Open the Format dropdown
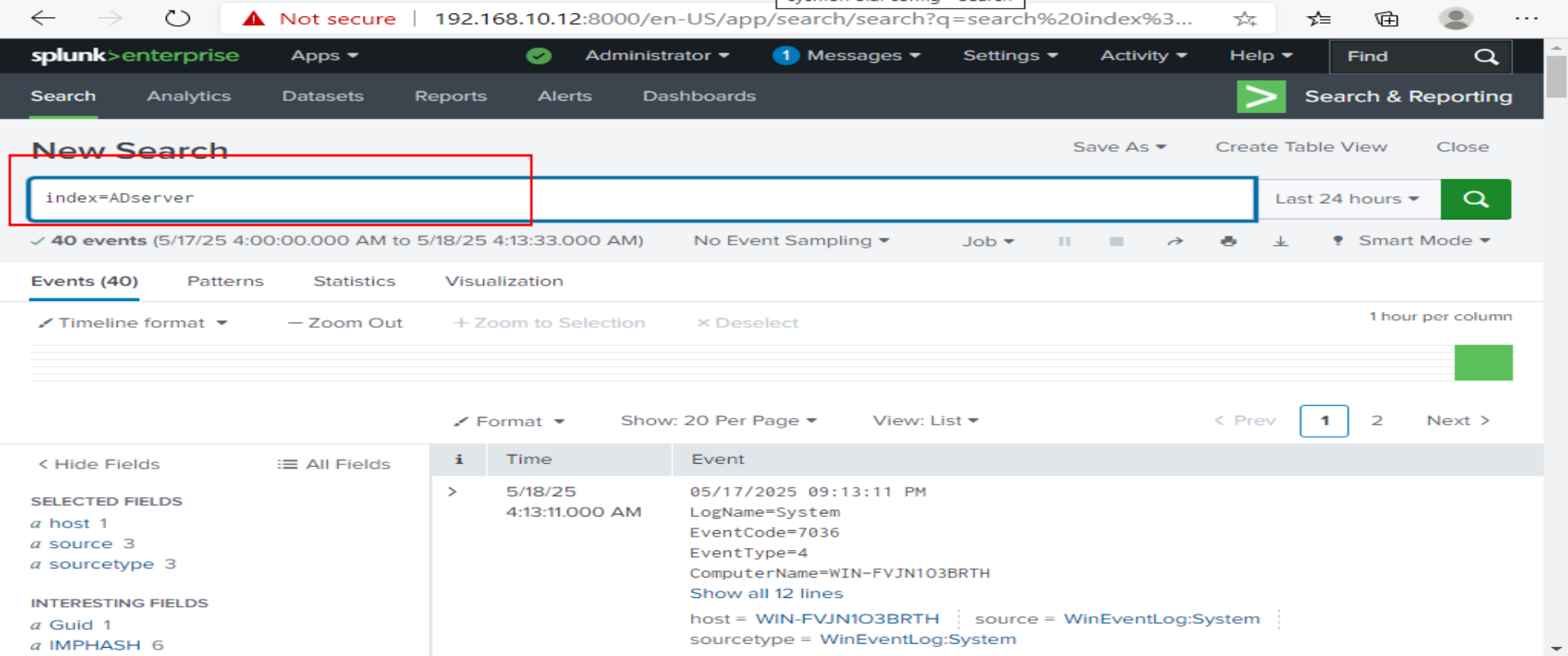1568x656 pixels. pos(509,421)
